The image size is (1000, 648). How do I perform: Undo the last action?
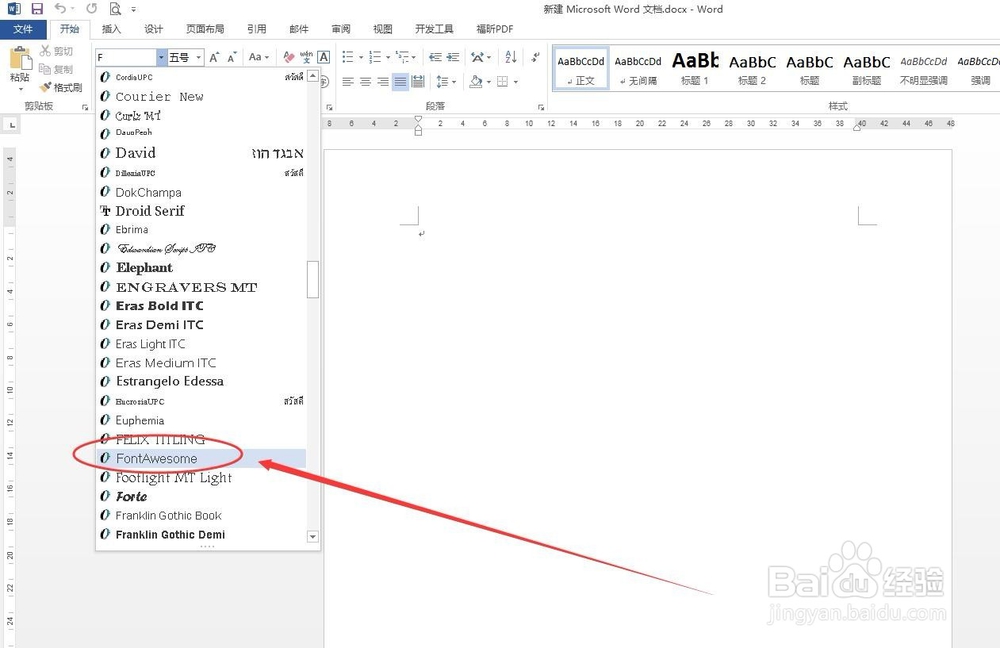point(60,9)
